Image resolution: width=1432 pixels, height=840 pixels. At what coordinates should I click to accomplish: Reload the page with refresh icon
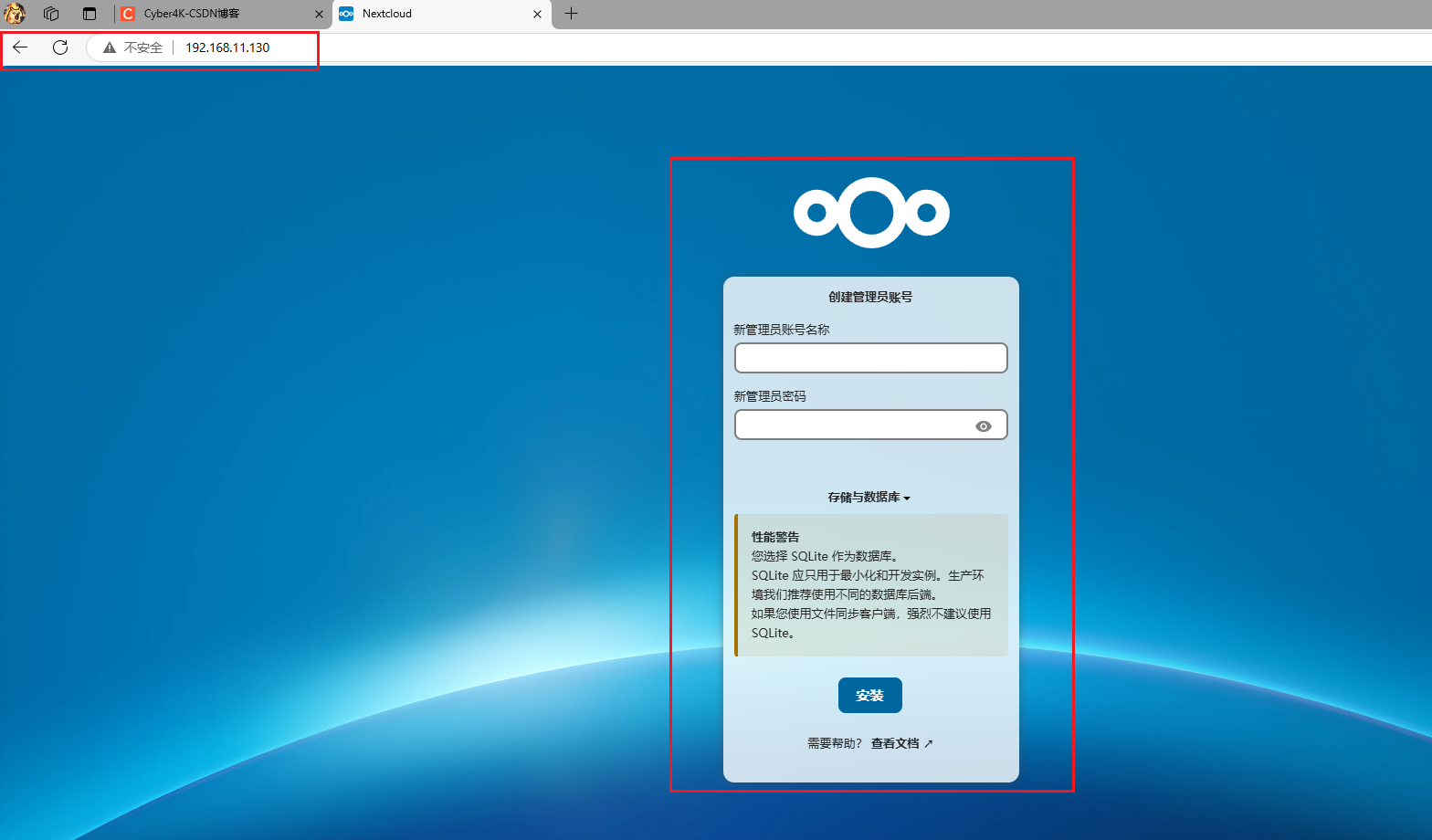coord(60,47)
